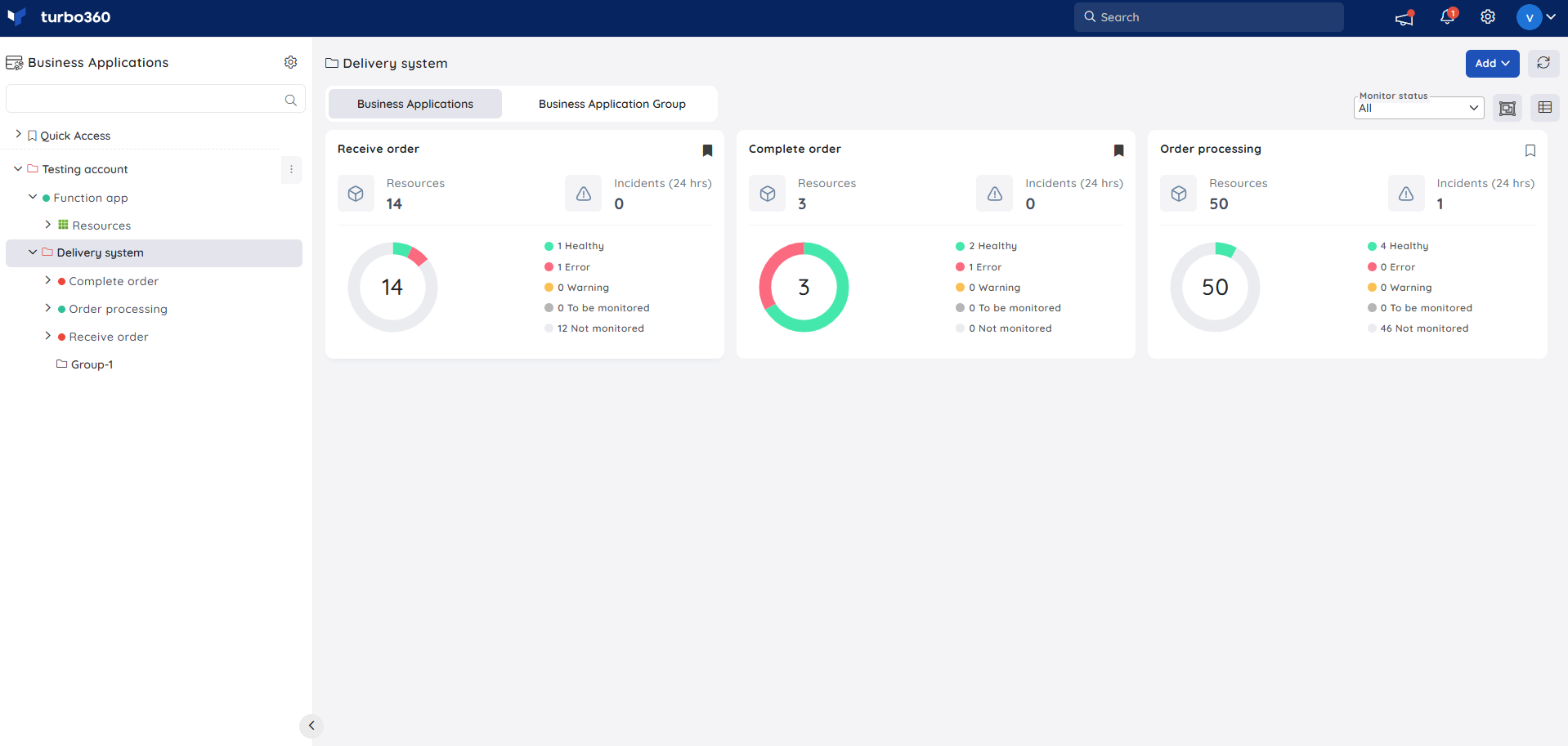This screenshot has width=1568, height=746.
Task: Focus the top Search box
Action: 1208,17
